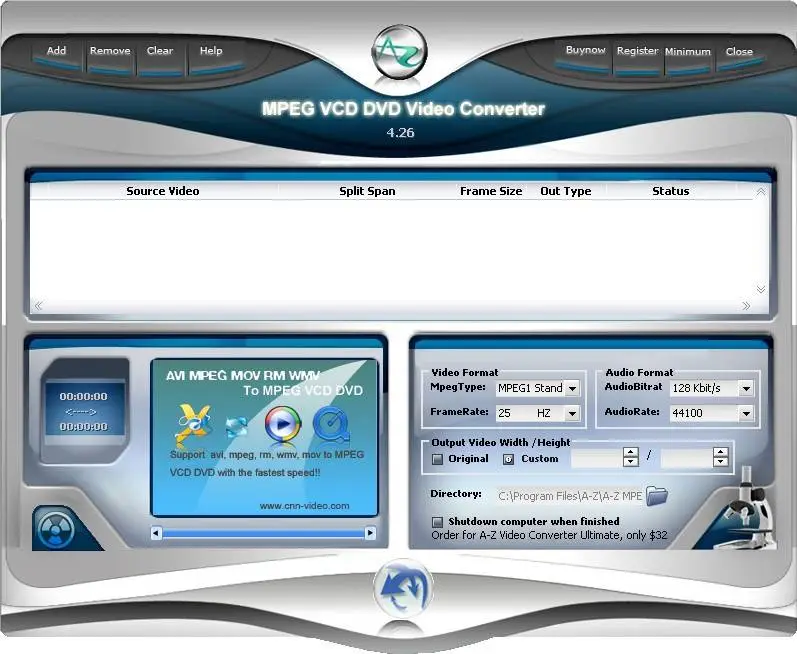Click the Split Span column header

[x=367, y=191]
